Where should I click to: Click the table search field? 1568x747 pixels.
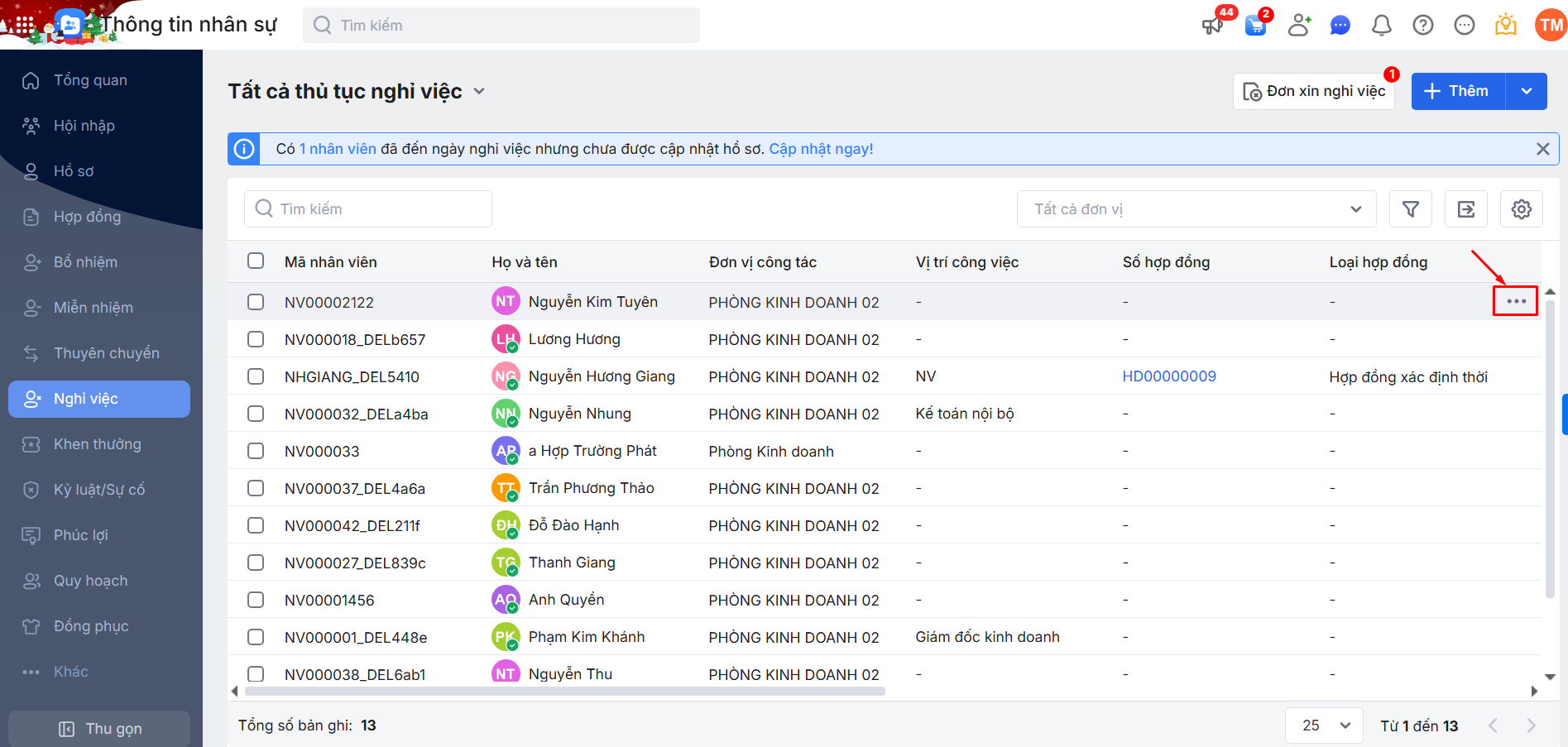[368, 209]
